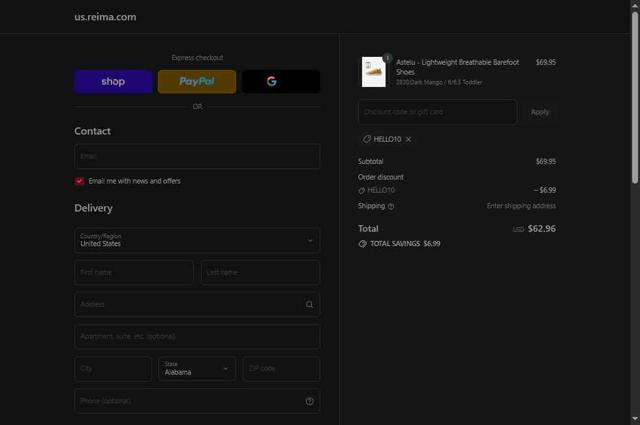Click the Address input field
The width and height of the screenshot is (640, 425).
(x=197, y=304)
